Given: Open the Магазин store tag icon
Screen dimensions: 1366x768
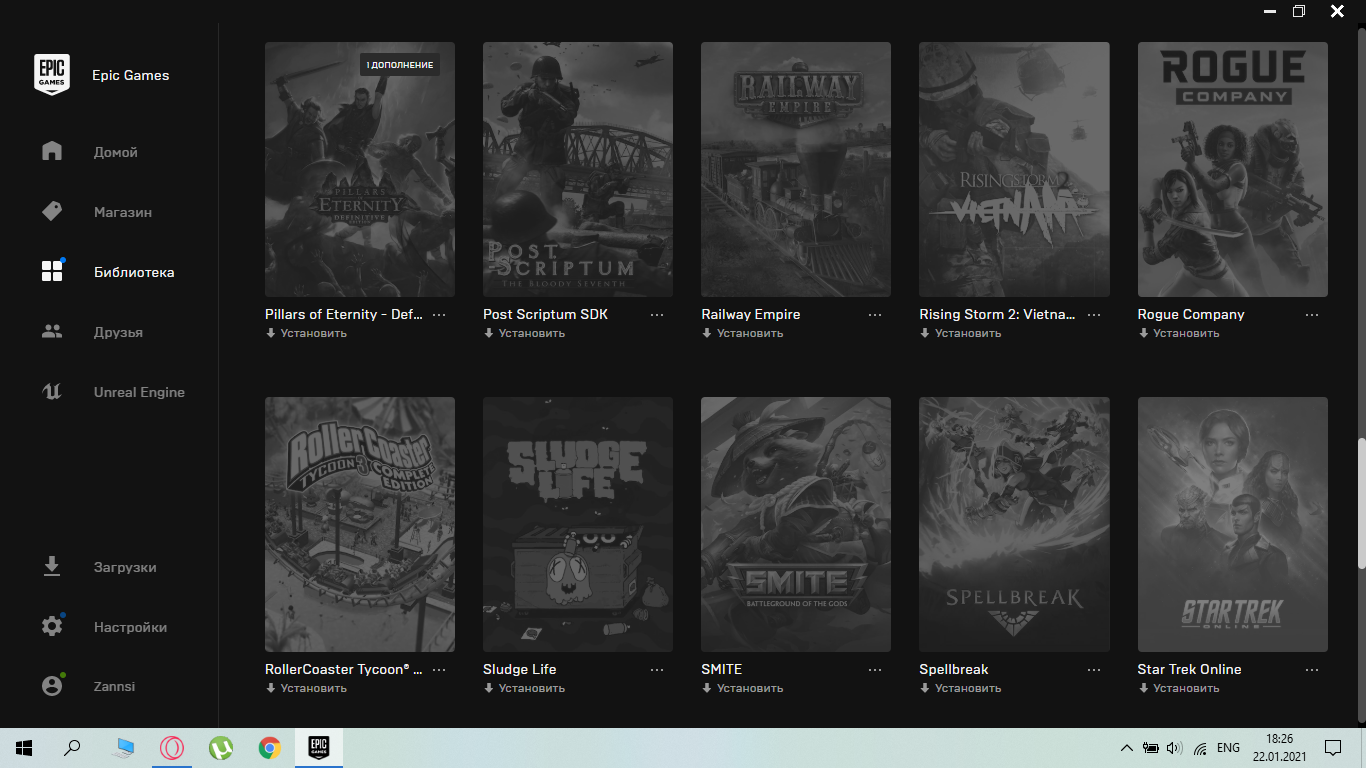Looking at the screenshot, I should (x=52, y=212).
